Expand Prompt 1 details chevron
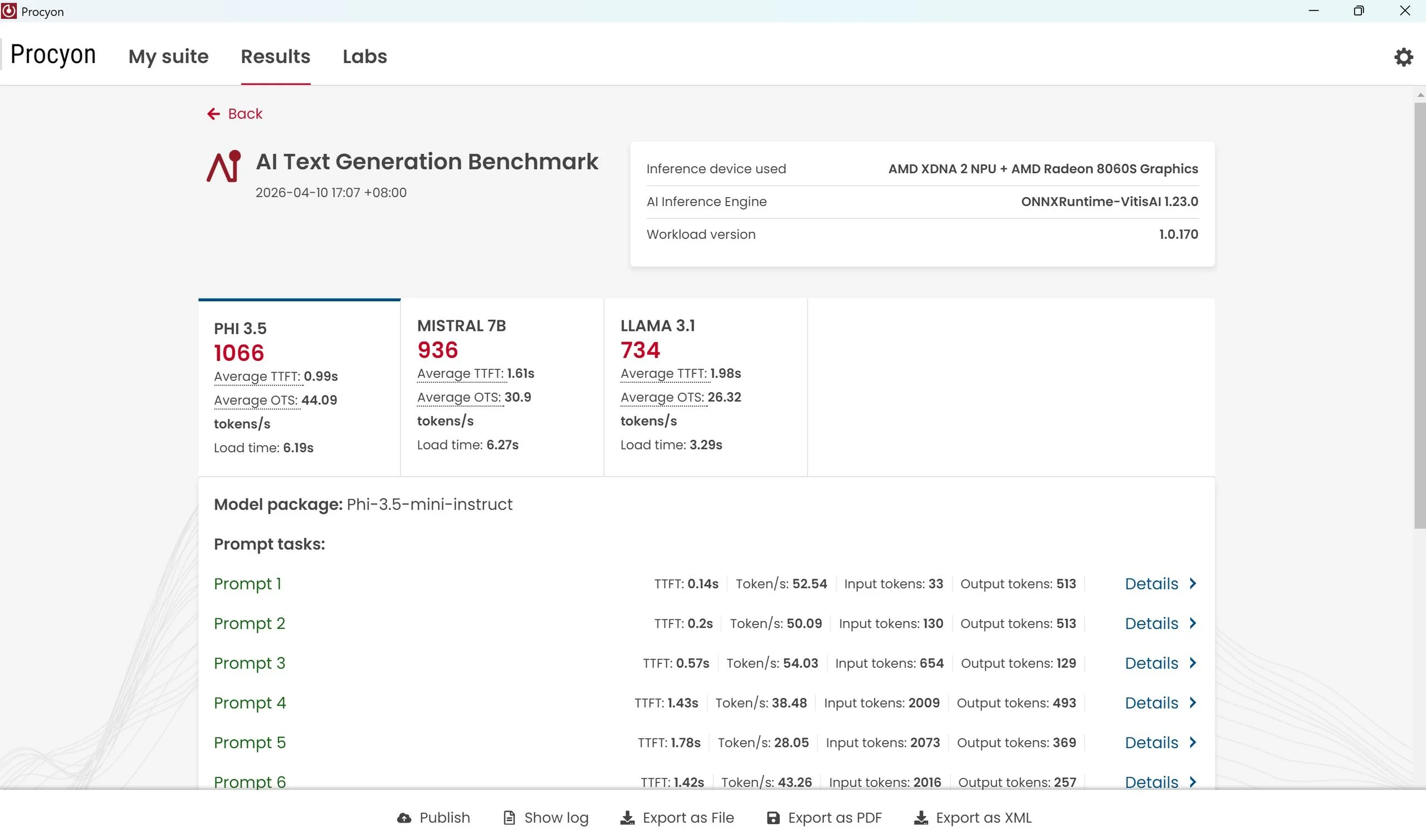The image size is (1426, 840). [1193, 583]
